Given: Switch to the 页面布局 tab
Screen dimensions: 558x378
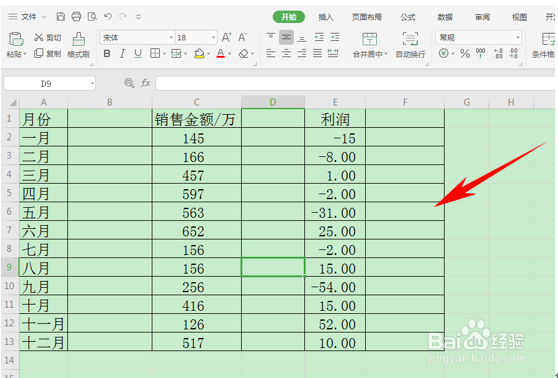Looking at the screenshot, I should [x=367, y=17].
